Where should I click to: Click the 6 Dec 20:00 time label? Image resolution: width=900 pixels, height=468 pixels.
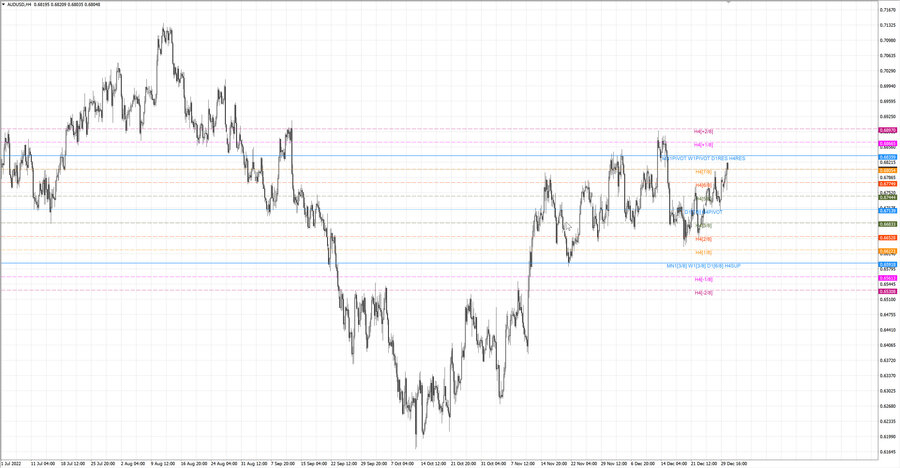[x=642, y=463]
